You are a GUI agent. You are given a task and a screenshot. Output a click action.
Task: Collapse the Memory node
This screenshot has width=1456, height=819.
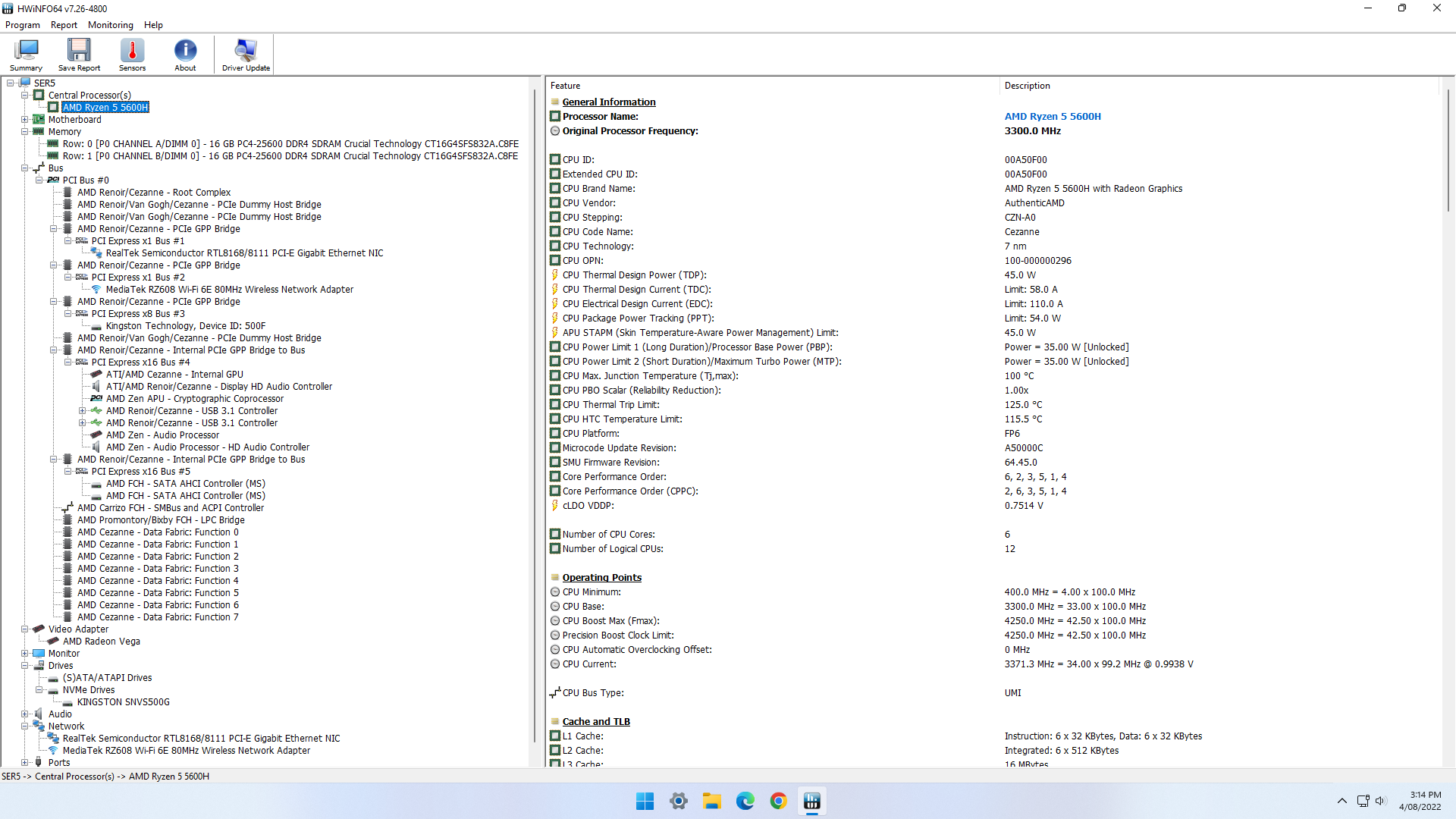coord(24,132)
